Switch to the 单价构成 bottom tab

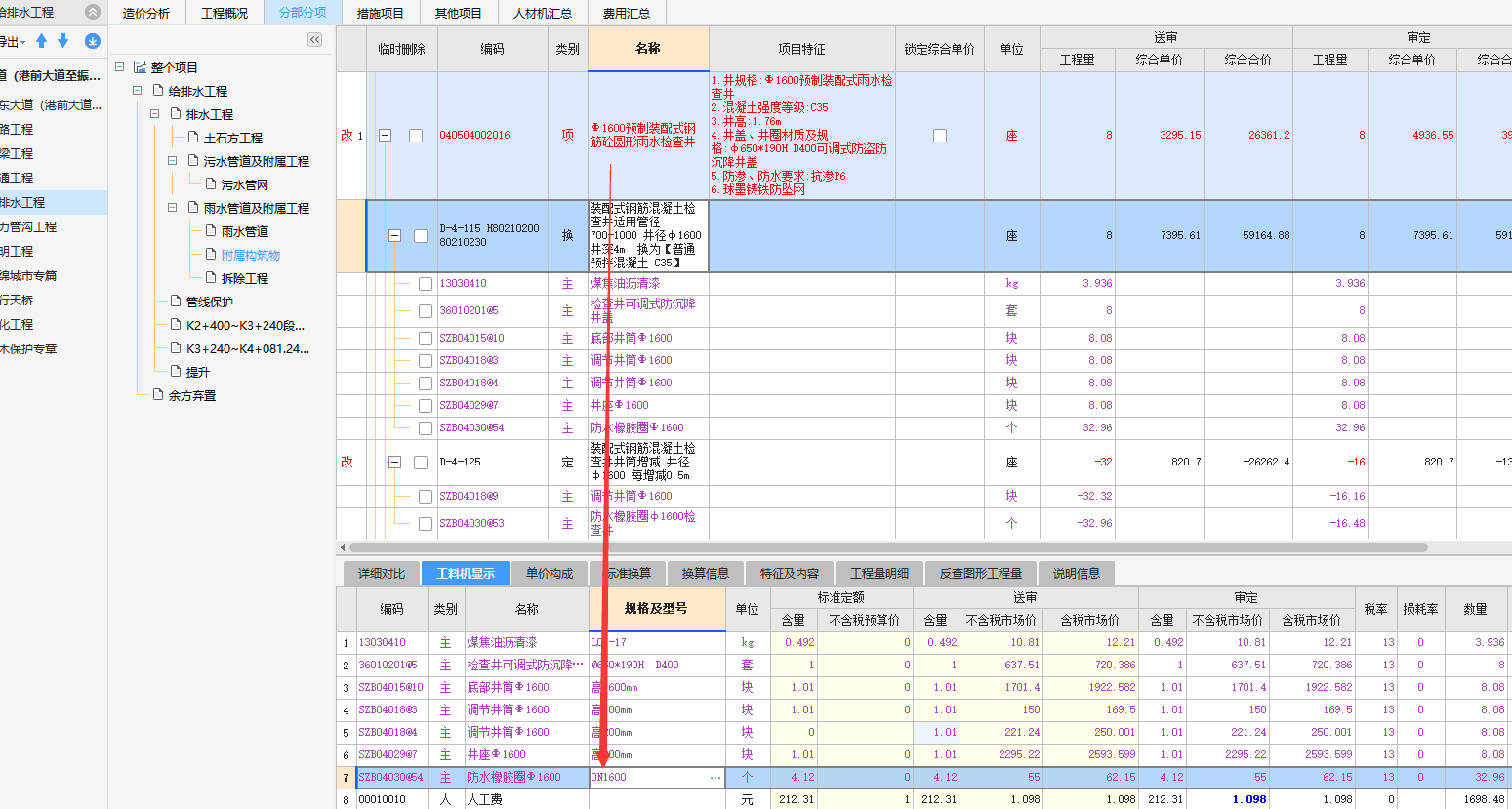pos(550,573)
